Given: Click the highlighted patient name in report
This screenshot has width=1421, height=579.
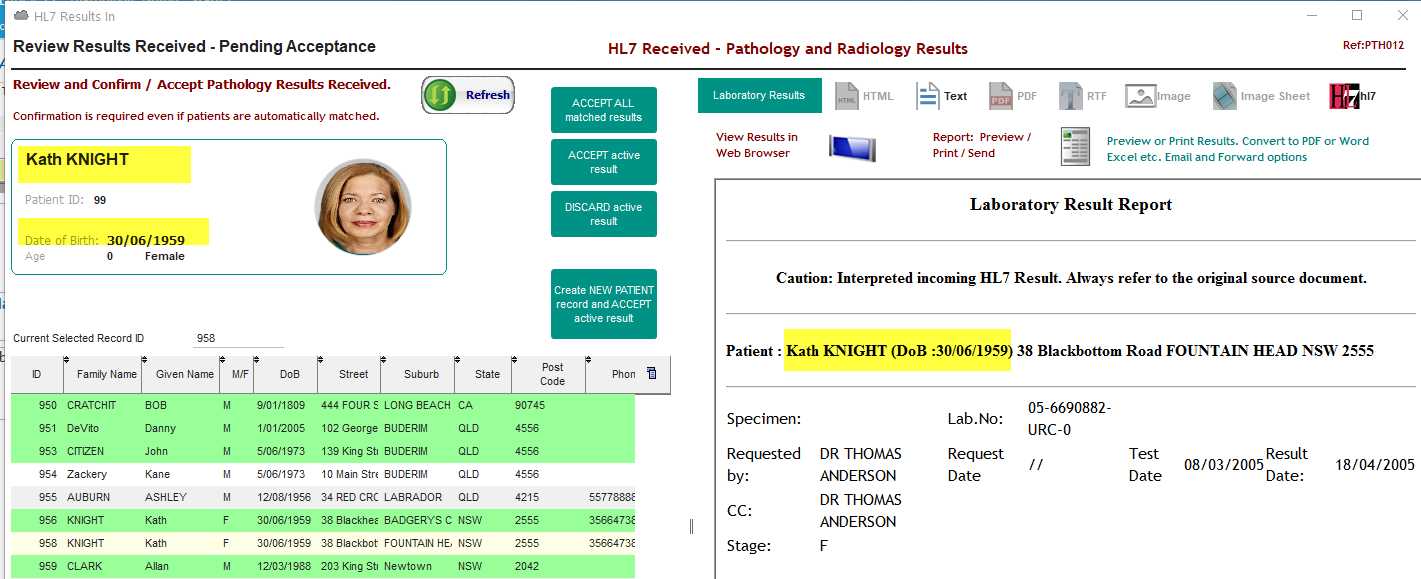Looking at the screenshot, I should pyautogui.click(x=897, y=351).
